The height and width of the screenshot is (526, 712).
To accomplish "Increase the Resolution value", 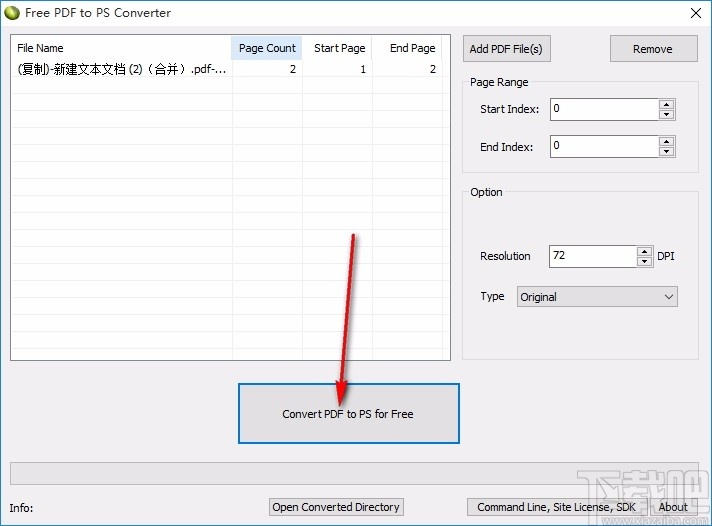I will pyautogui.click(x=645, y=251).
